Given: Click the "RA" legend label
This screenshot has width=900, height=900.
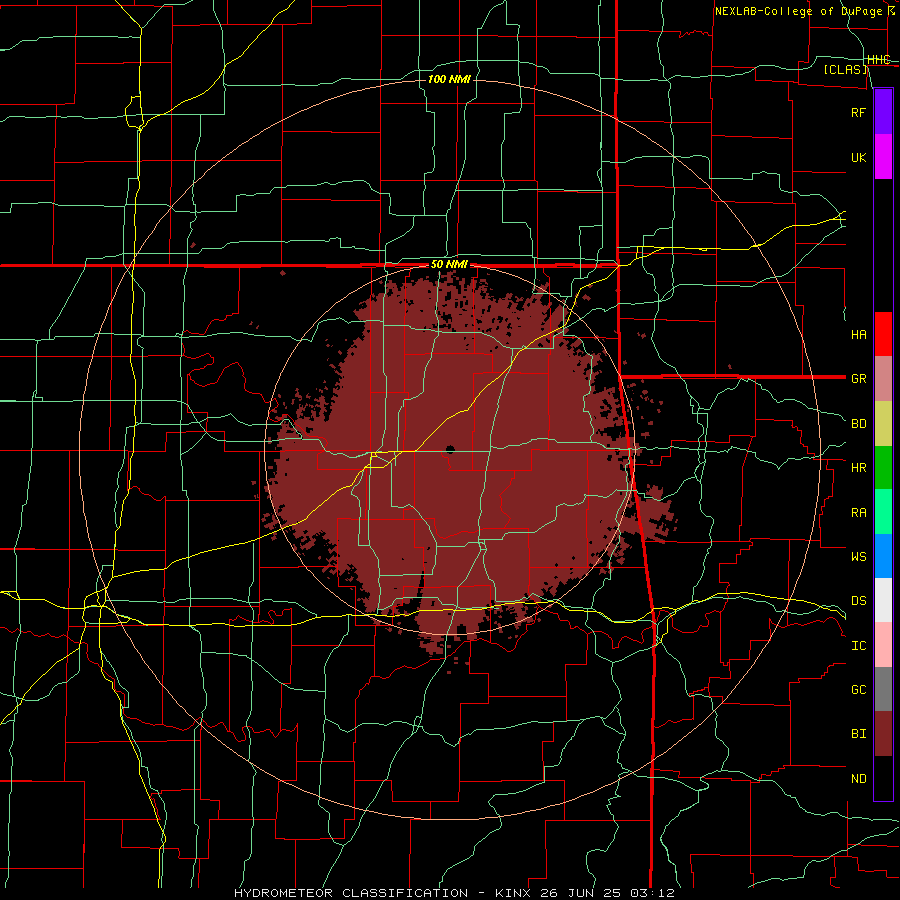Looking at the screenshot, I should click(x=858, y=513).
